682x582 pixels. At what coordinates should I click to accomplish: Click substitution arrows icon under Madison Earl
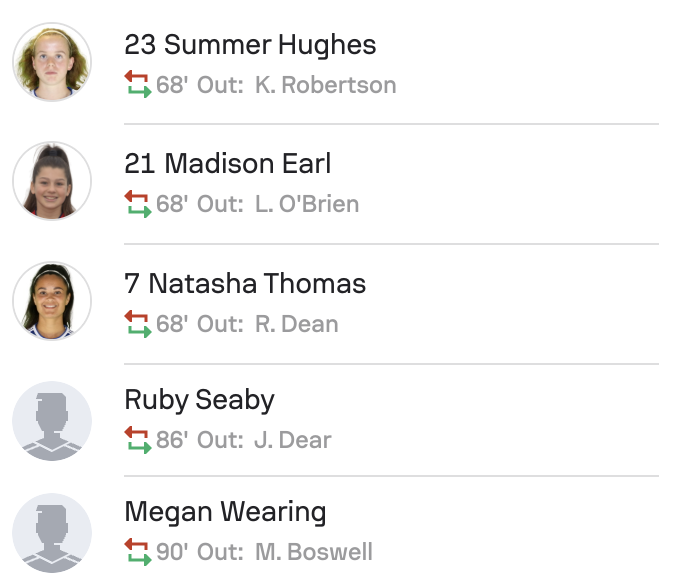(x=137, y=204)
